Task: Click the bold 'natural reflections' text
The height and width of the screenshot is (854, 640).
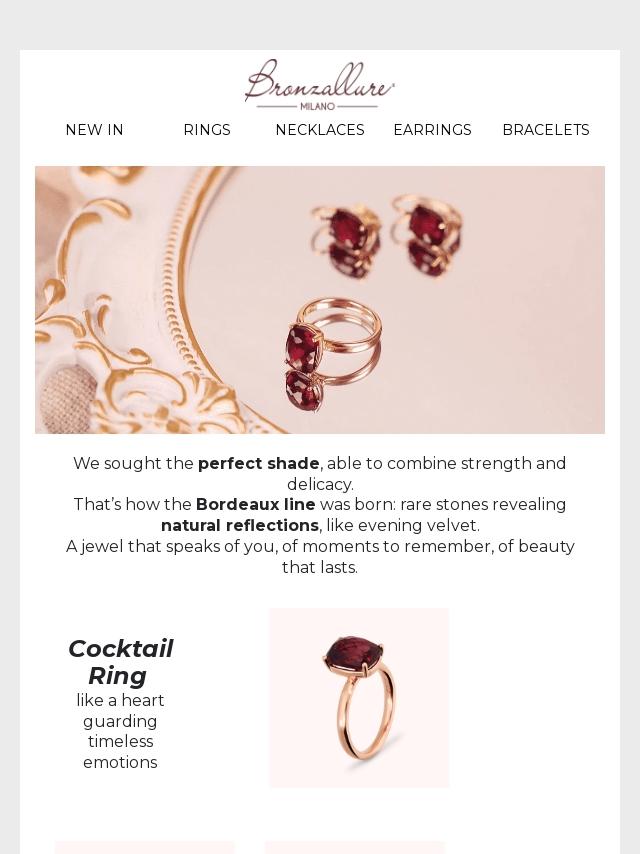Action: coord(240,526)
